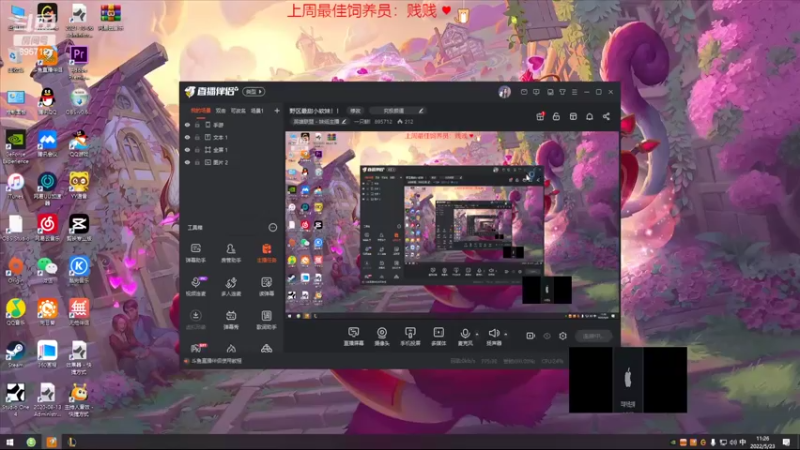Screen dimensions: 800x450
Task: Click the tool icon with HOT badge
Action: [x=196, y=348]
